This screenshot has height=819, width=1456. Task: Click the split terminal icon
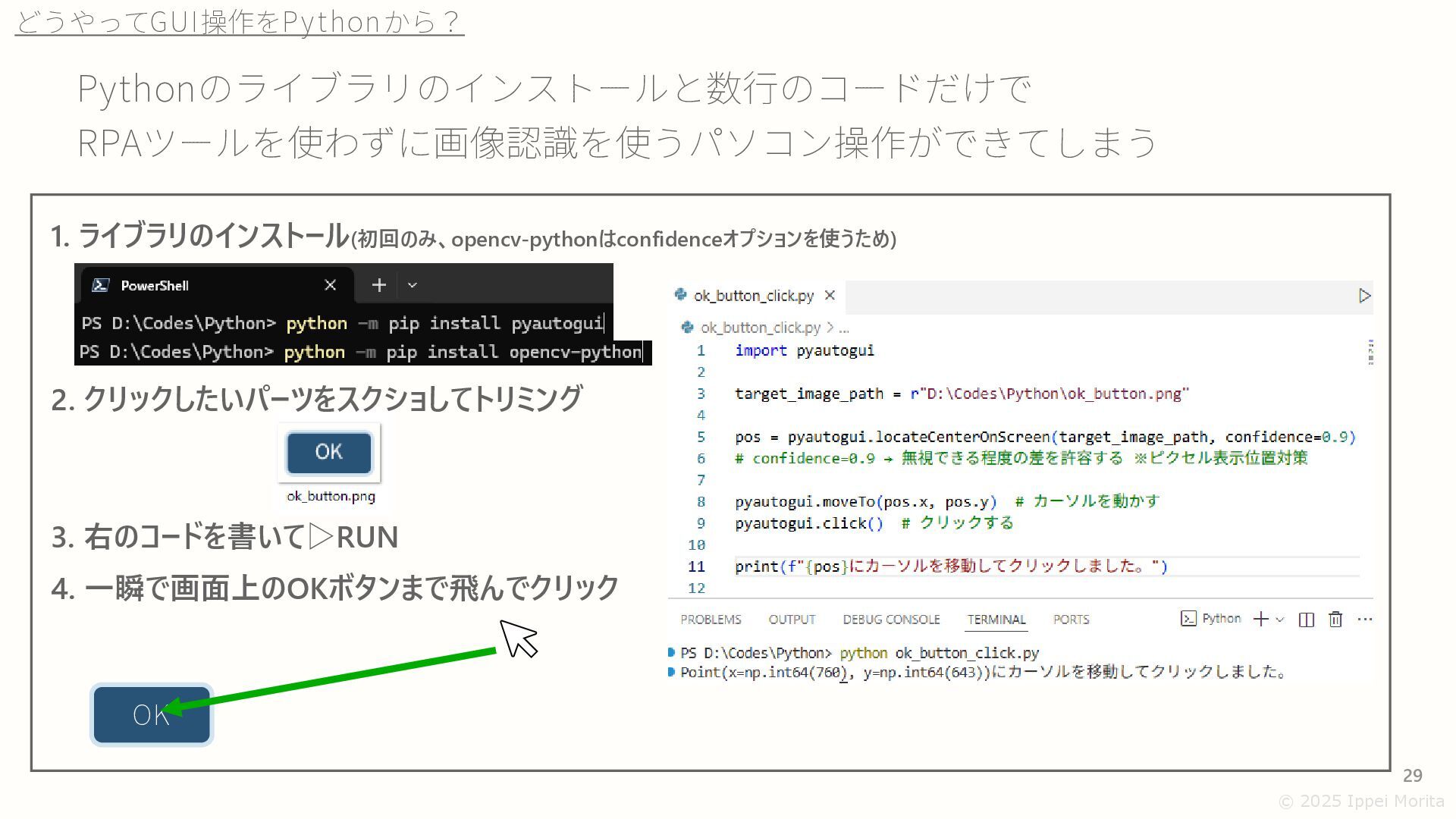coord(1306,620)
